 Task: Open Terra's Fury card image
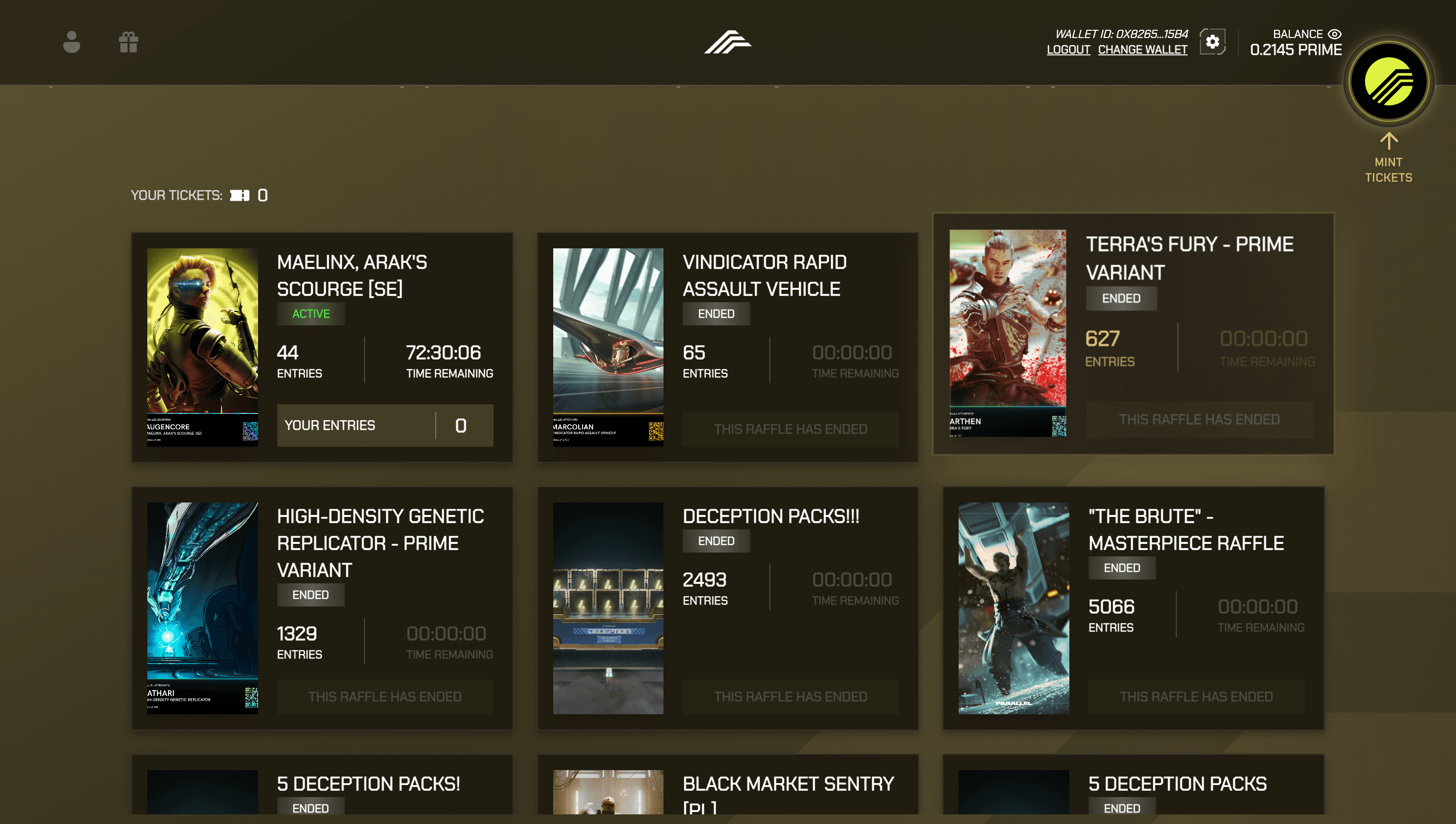coord(1008,333)
